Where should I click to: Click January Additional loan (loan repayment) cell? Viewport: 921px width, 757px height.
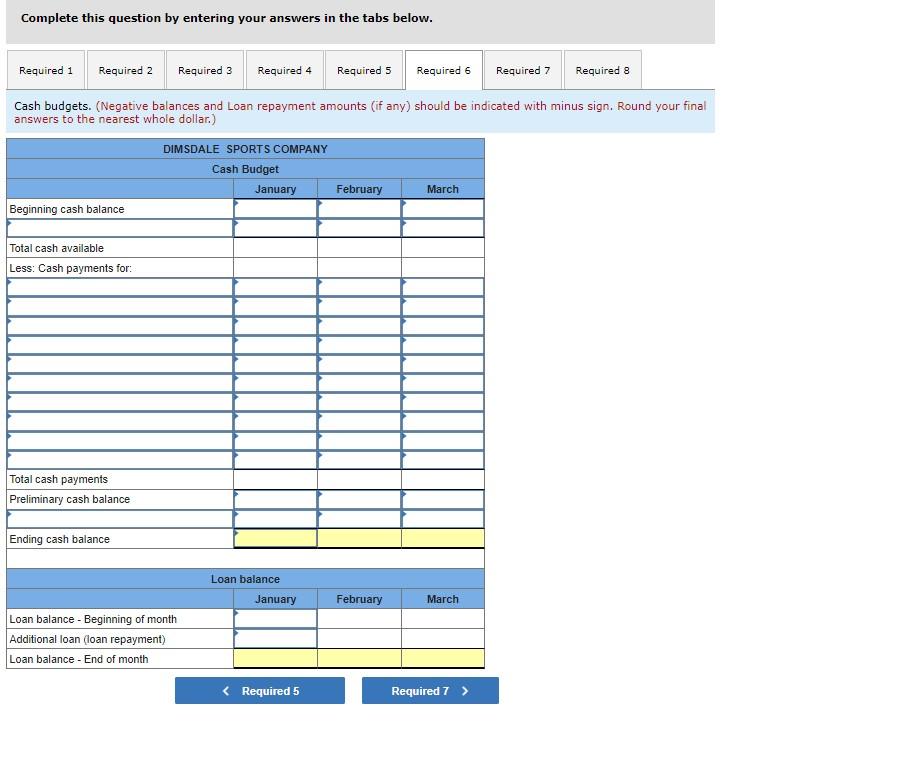275,638
